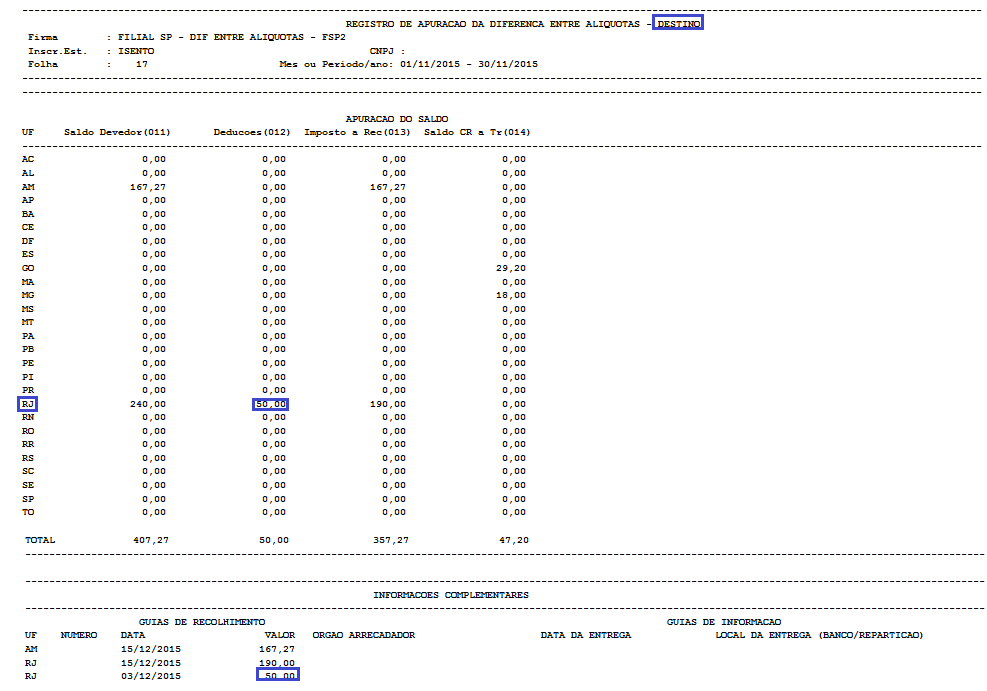Click the AC row state code
Image resolution: width=987 pixels, height=691 pixels.
(28, 160)
